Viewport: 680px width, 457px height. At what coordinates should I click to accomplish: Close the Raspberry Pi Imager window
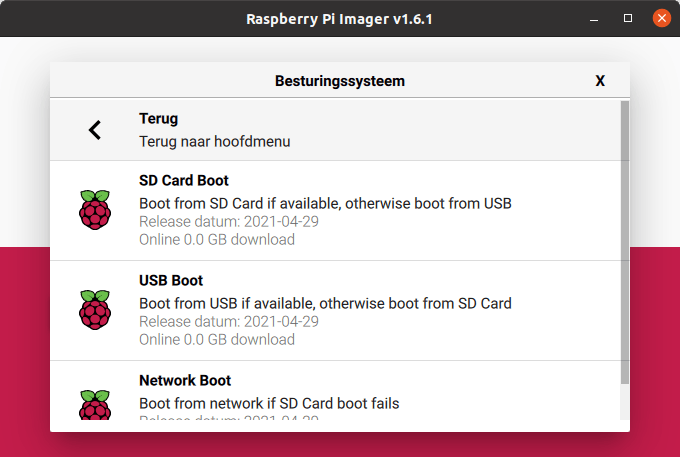661,18
